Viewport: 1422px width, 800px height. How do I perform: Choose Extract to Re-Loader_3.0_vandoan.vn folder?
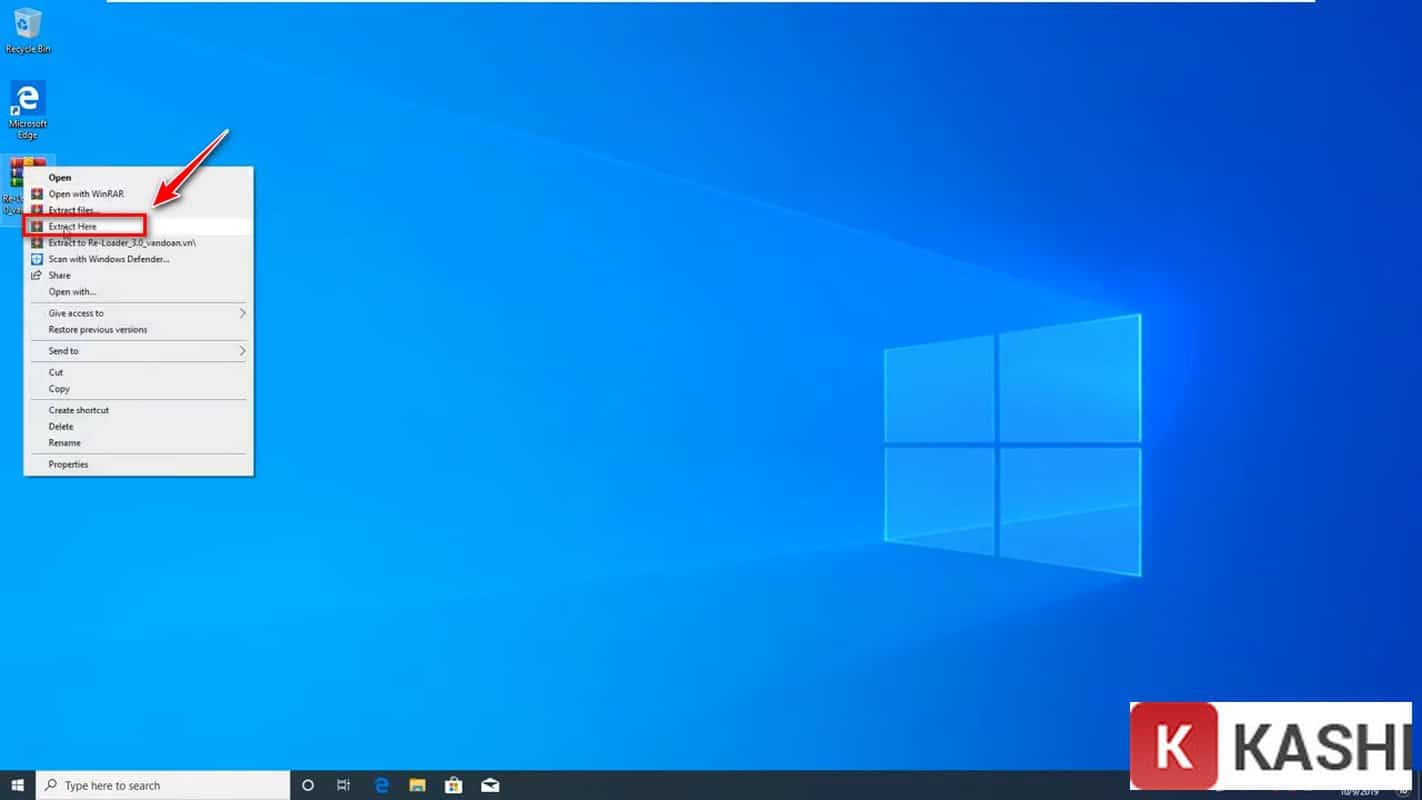122,243
